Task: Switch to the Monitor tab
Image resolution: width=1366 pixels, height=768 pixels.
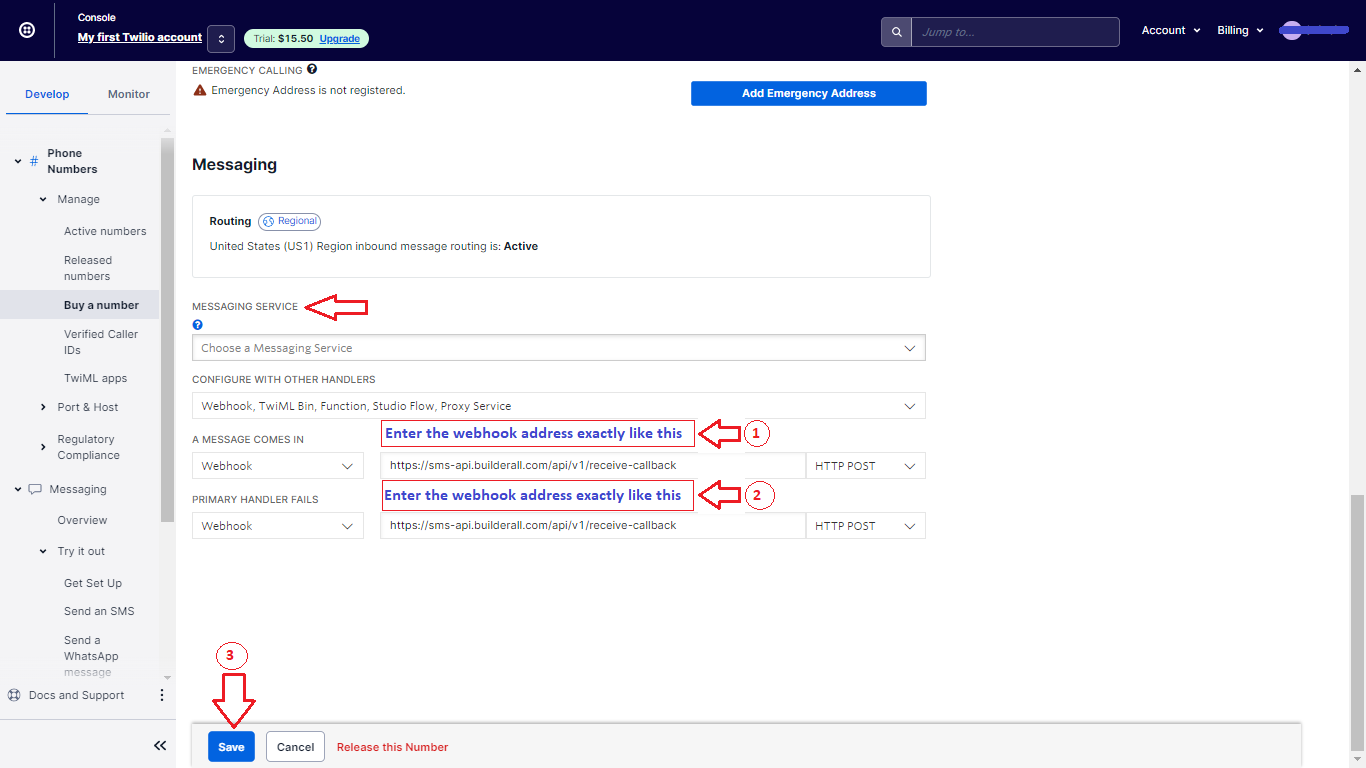Action: click(129, 94)
